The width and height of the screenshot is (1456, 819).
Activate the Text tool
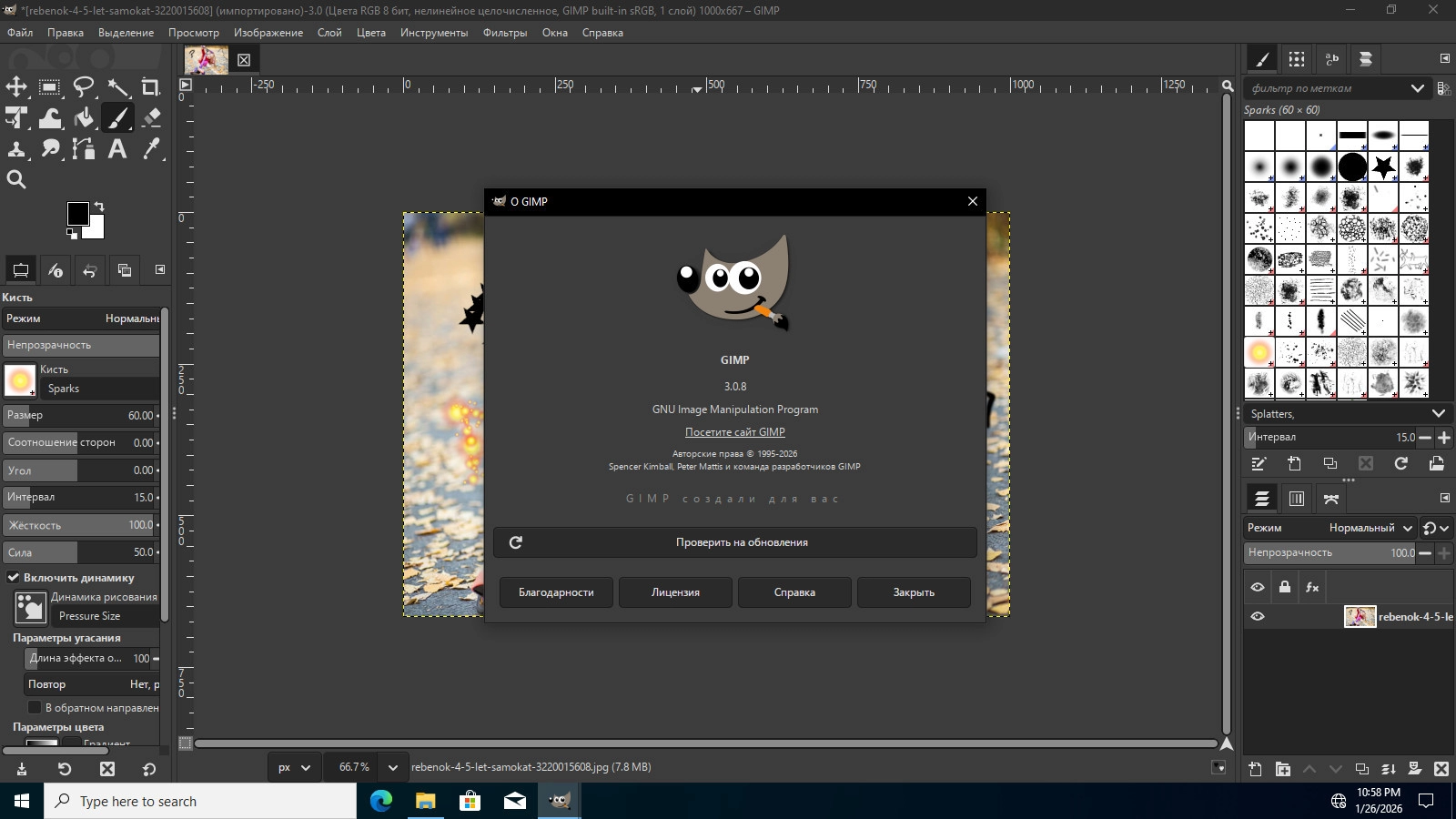[117, 149]
